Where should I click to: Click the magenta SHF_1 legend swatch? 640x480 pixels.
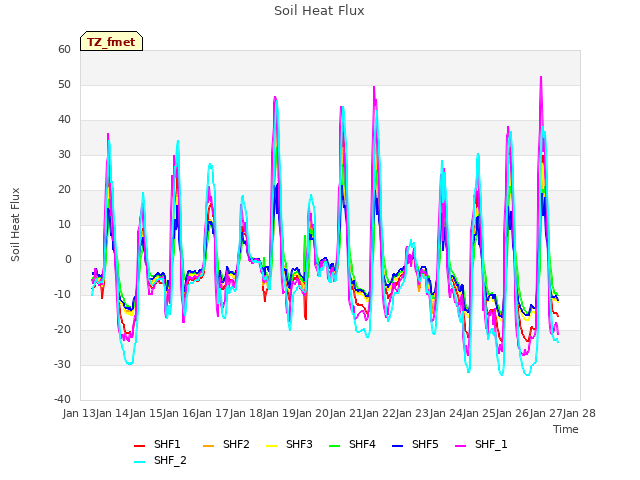coord(460,446)
